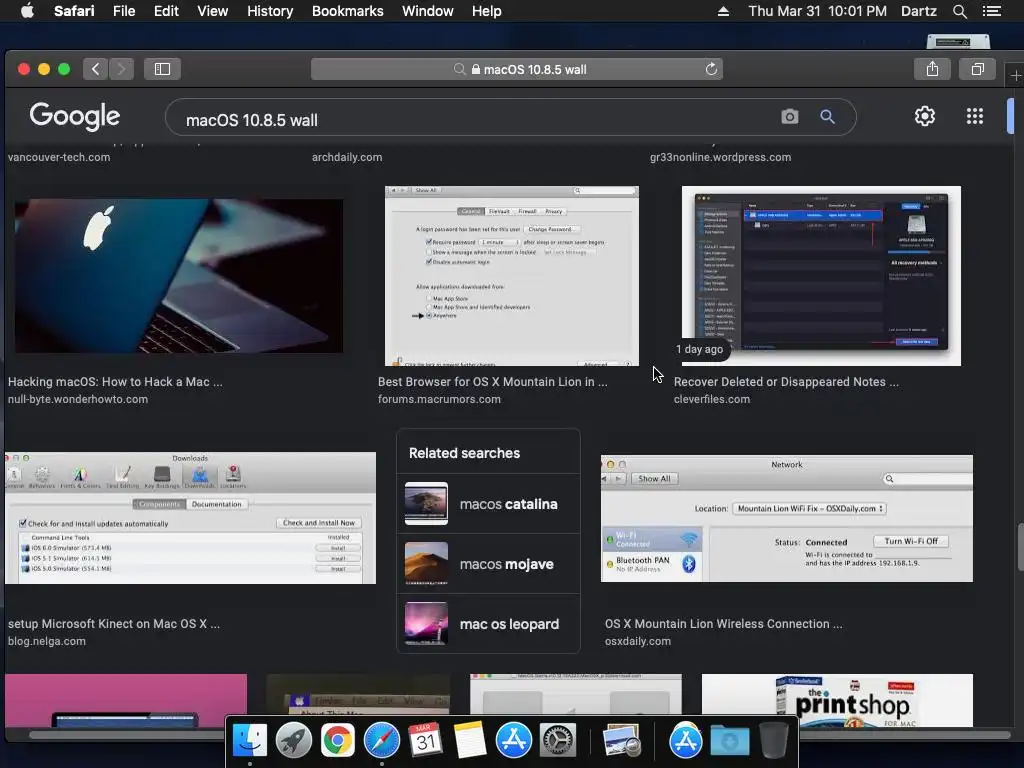The image size is (1024, 768).
Task: Click the Network preferences screenshot thumbnail
Action: point(786,519)
